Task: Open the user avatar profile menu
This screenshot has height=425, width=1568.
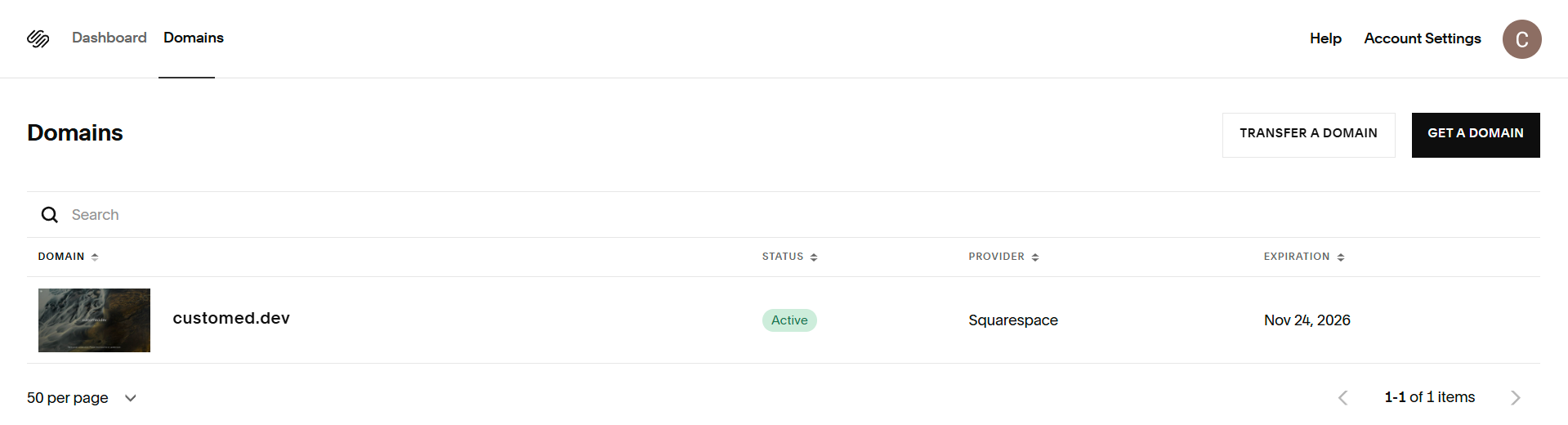Action: pos(1521,39)
